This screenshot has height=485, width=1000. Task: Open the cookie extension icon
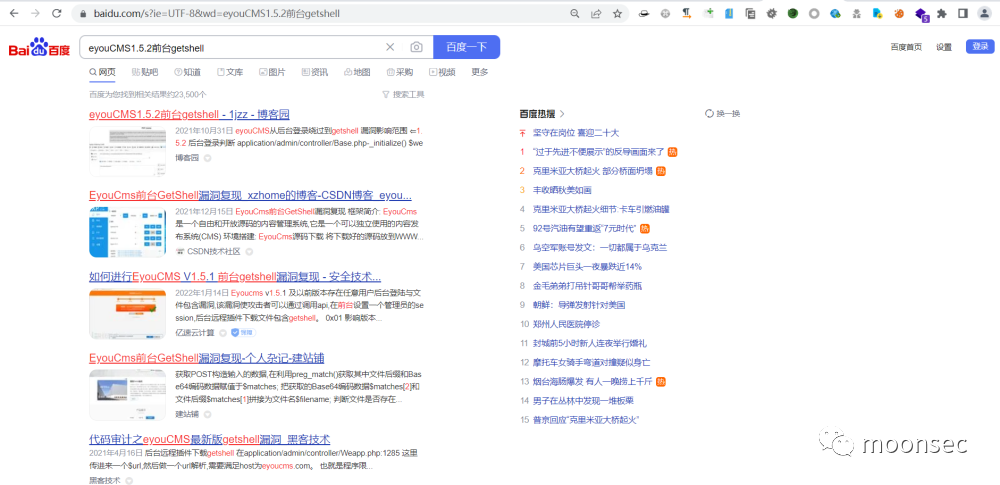coord(899,13)
